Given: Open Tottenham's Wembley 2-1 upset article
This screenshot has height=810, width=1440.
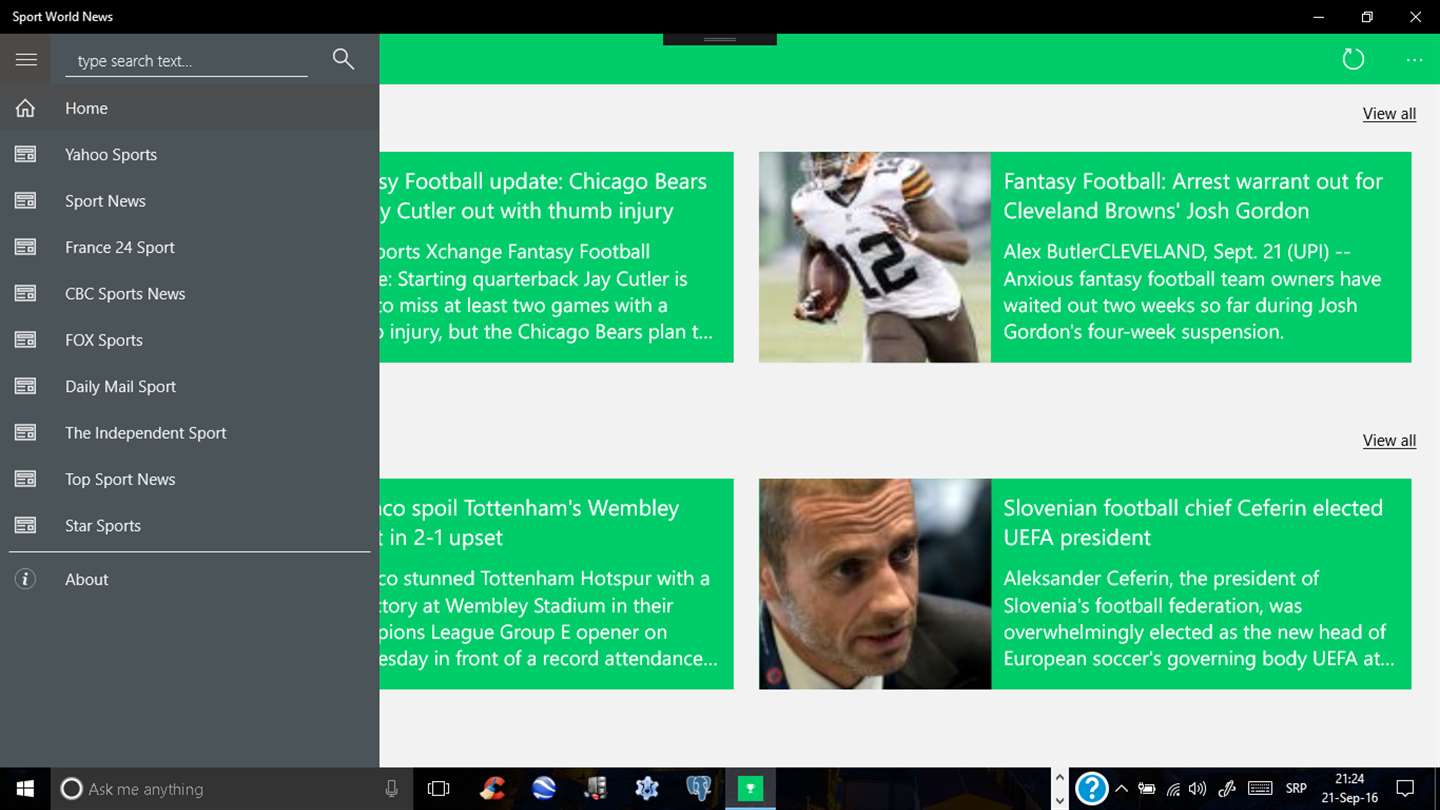Looking at the screenshot, I should point(557,584).
